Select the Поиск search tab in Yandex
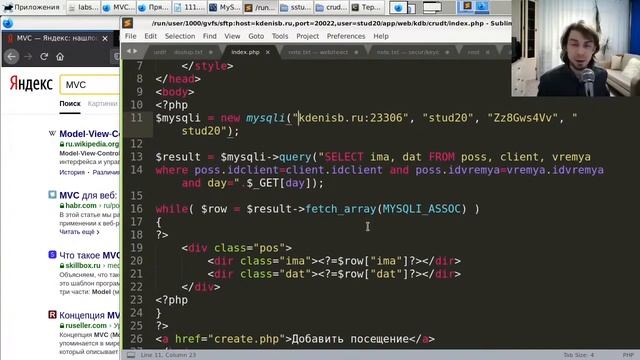Image resolution: width=640 pixels, height=360 pixels. [70, 104]
